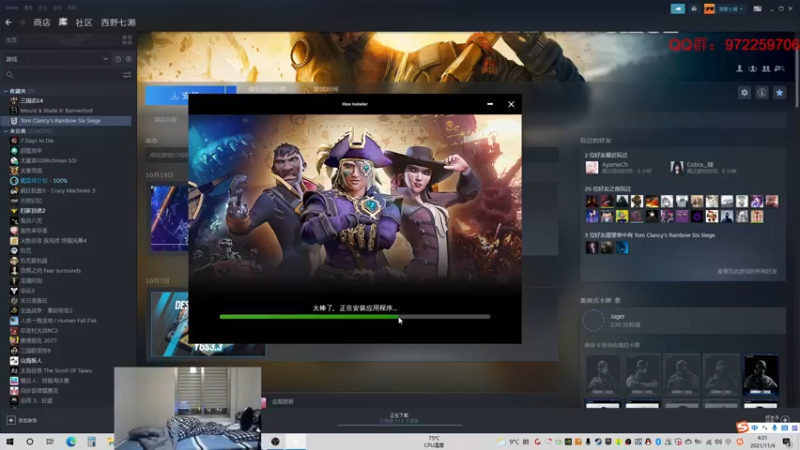Toggle ready-to-play filter icon

(129, 59)
